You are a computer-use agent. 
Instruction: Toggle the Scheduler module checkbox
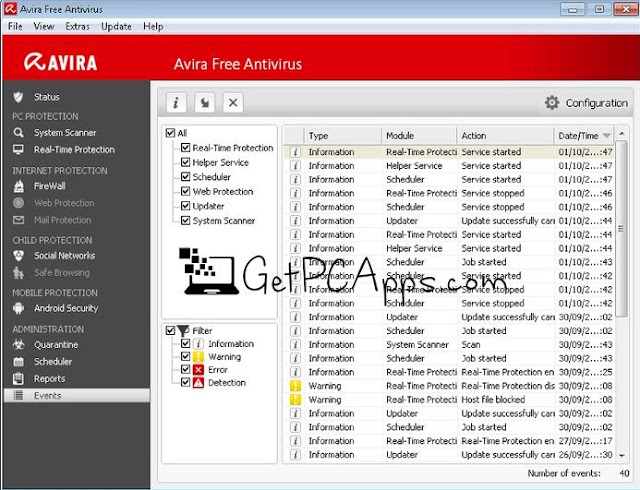(185, 176)
